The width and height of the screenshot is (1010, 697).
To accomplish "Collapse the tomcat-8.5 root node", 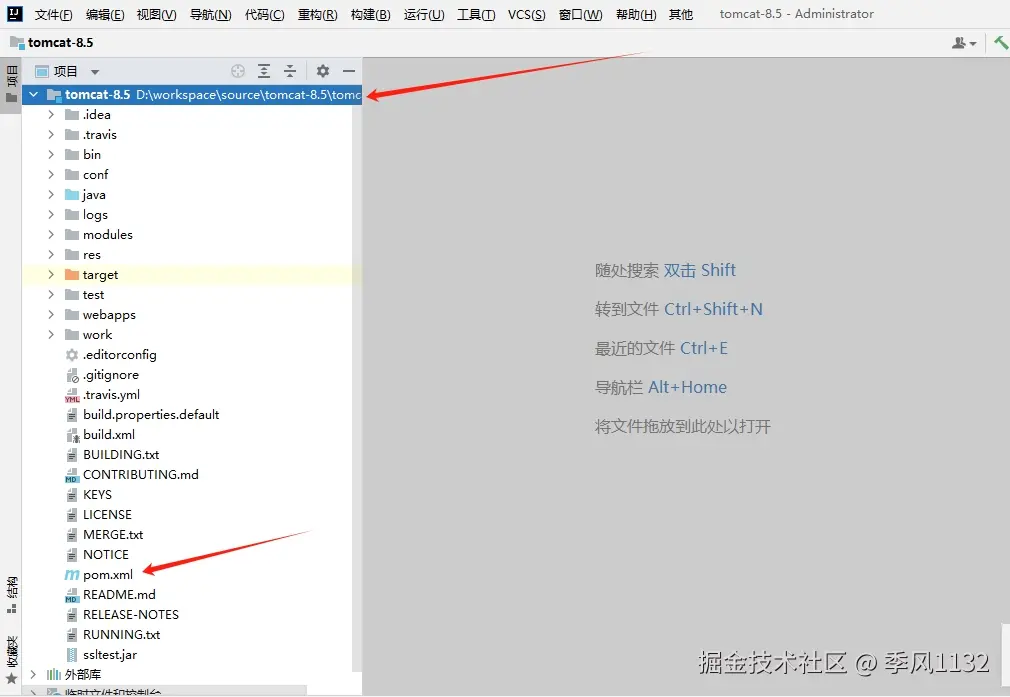I will coord(33,95).
